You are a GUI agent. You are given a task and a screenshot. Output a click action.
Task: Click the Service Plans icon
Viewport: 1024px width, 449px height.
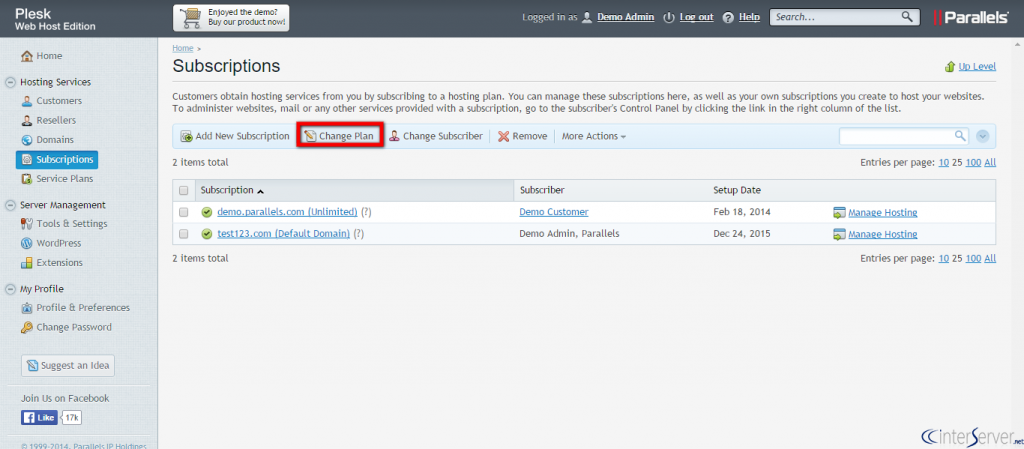pos(27,179)
